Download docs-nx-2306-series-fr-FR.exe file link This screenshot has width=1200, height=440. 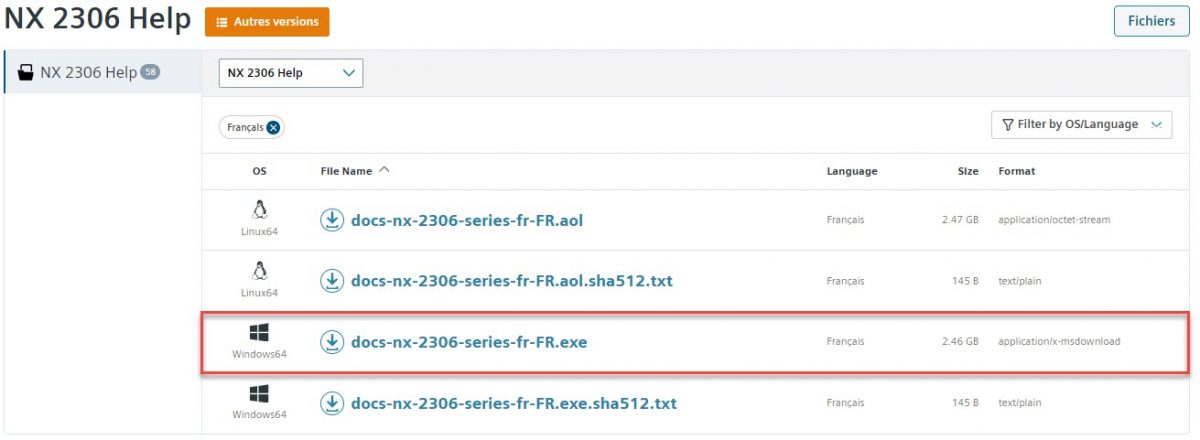[469, 342]
